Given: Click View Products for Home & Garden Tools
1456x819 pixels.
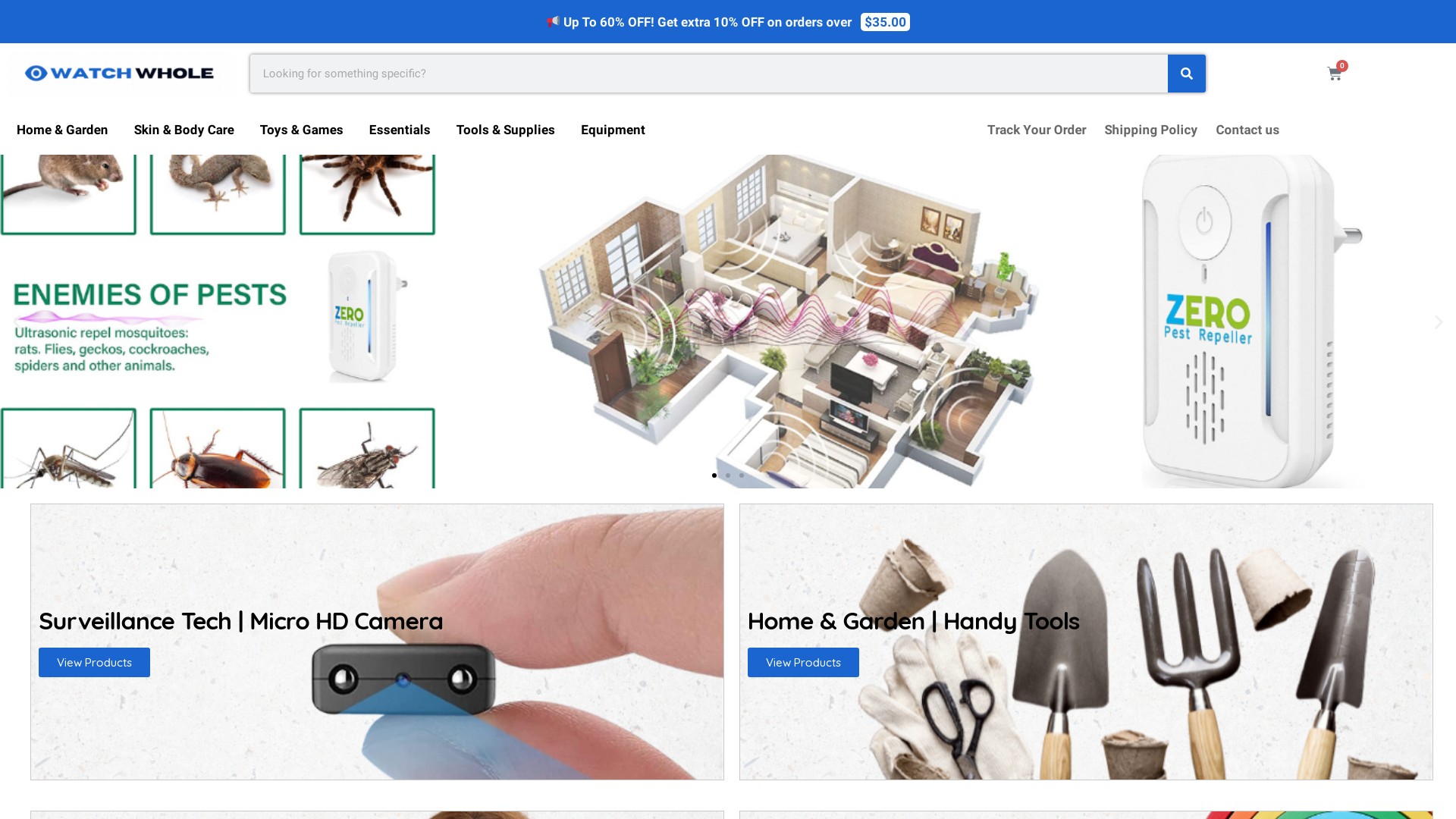Looking at the screenshot, I should 803,662.
